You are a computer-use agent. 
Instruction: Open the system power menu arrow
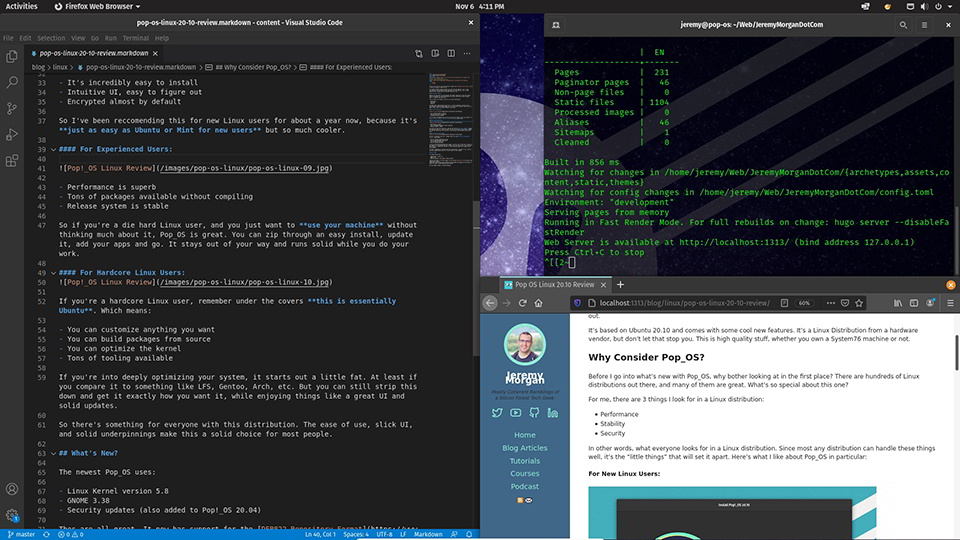pos(950,7)
